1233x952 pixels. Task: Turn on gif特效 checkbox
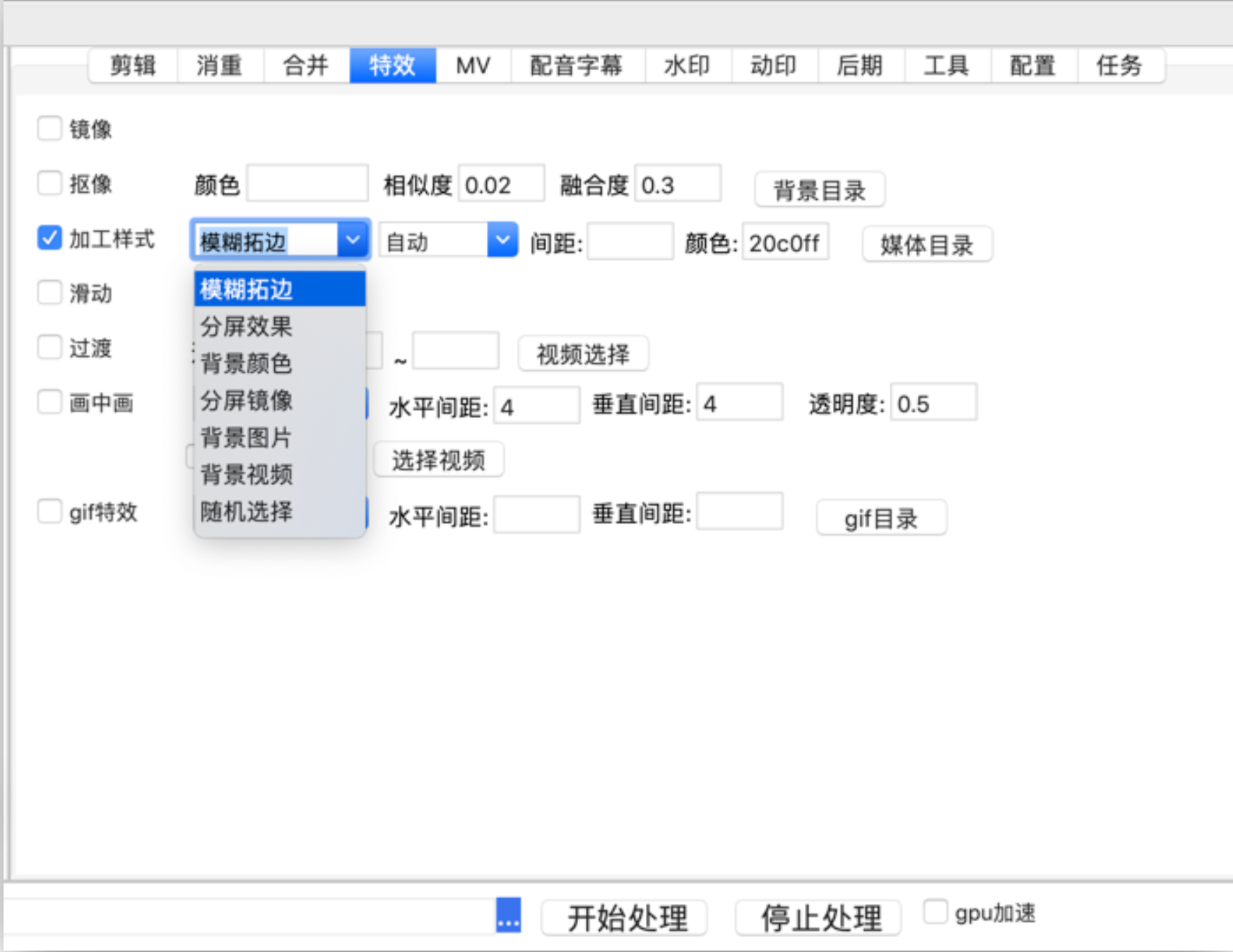pyautogui.click(x=49, y=511)
